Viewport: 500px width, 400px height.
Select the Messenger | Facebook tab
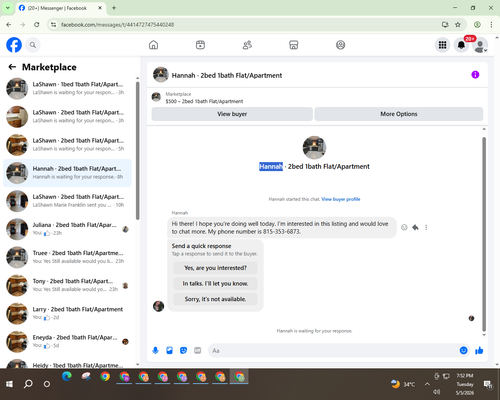click(x=57, y=8)
